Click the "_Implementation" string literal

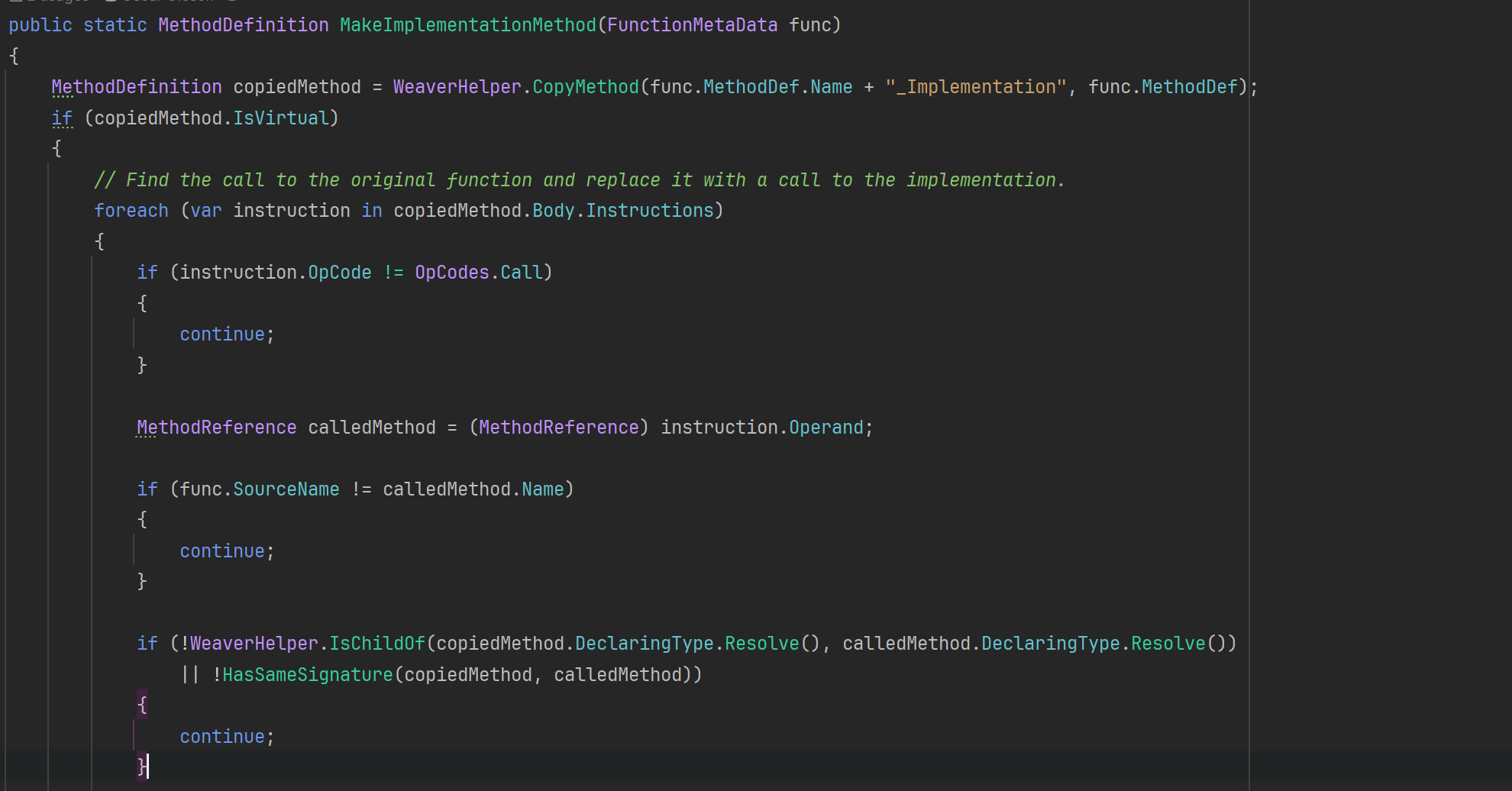pyautogui.click(x=977, y=86)
